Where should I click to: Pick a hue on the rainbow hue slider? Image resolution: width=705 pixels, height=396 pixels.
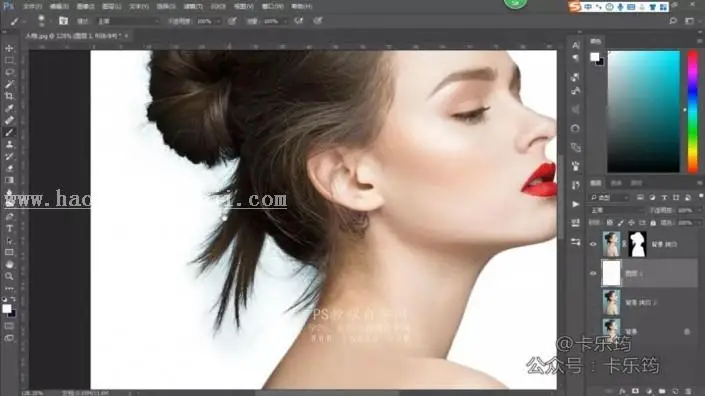point(692,111)
